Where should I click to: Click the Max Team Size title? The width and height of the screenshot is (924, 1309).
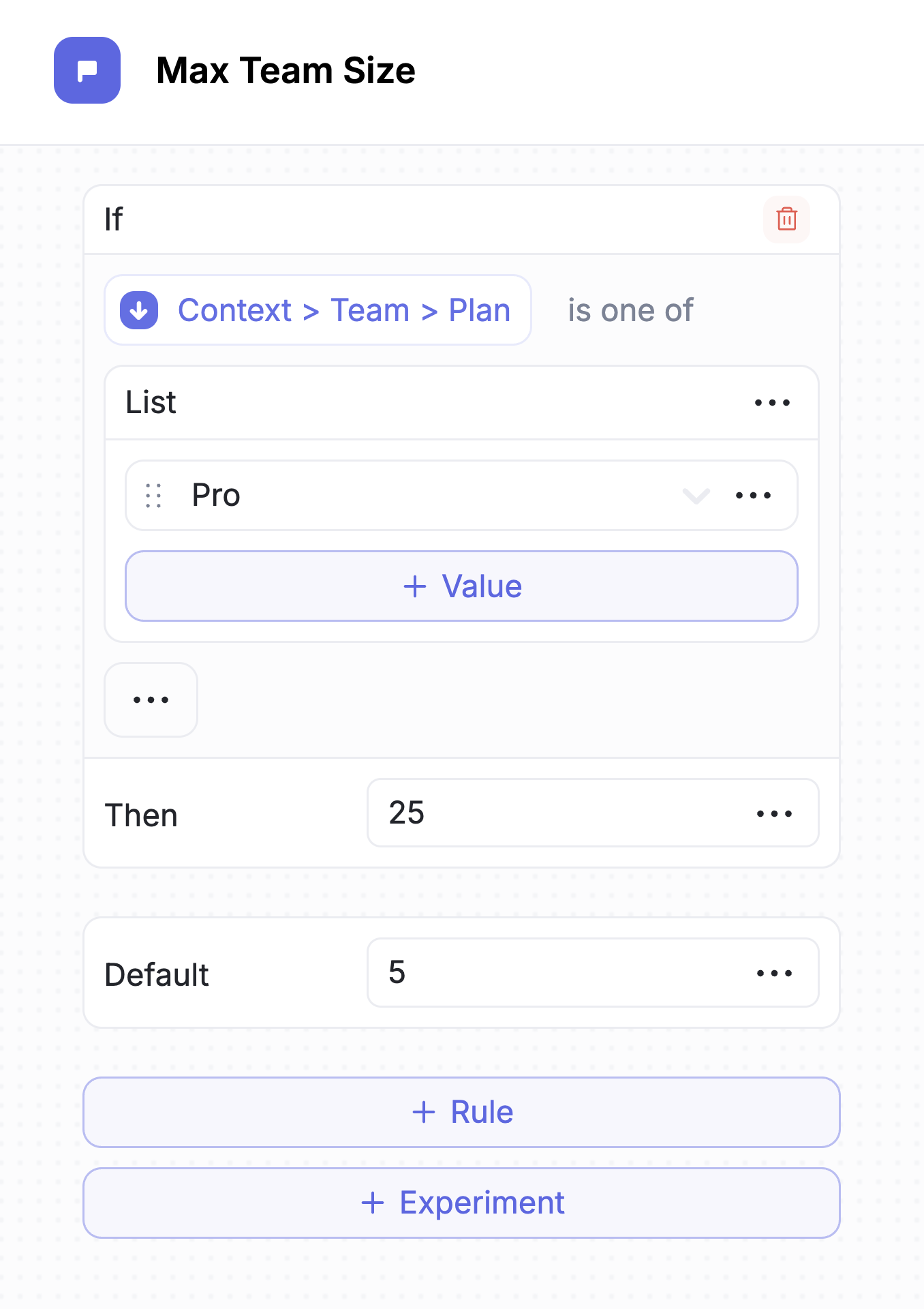286,70
